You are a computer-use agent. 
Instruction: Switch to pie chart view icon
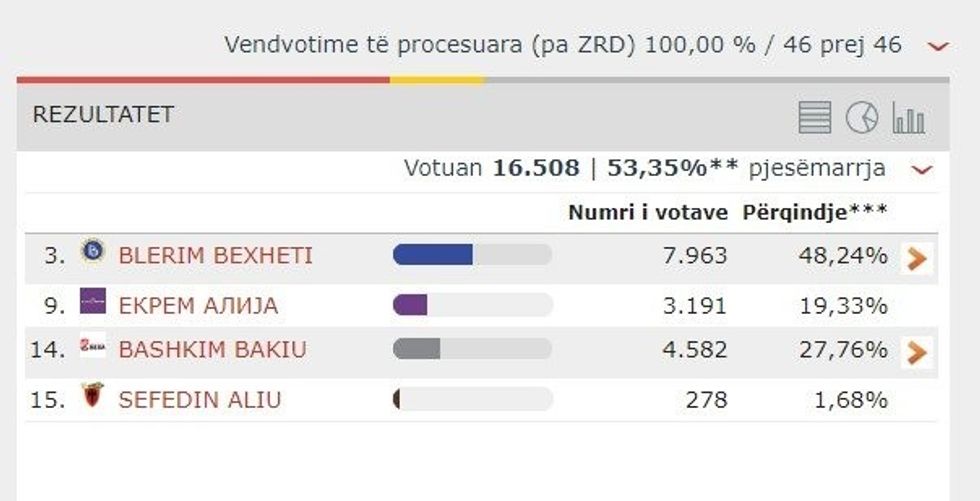[861, 118]
